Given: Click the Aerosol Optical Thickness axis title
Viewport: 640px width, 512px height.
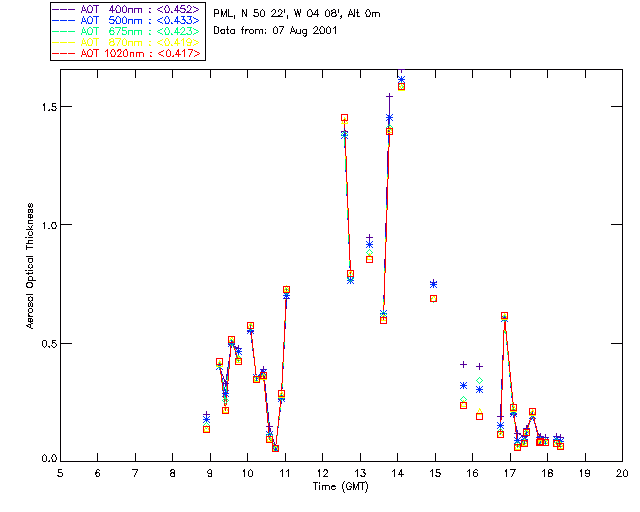Looking at the screenshot, I should tap(30, 266).
